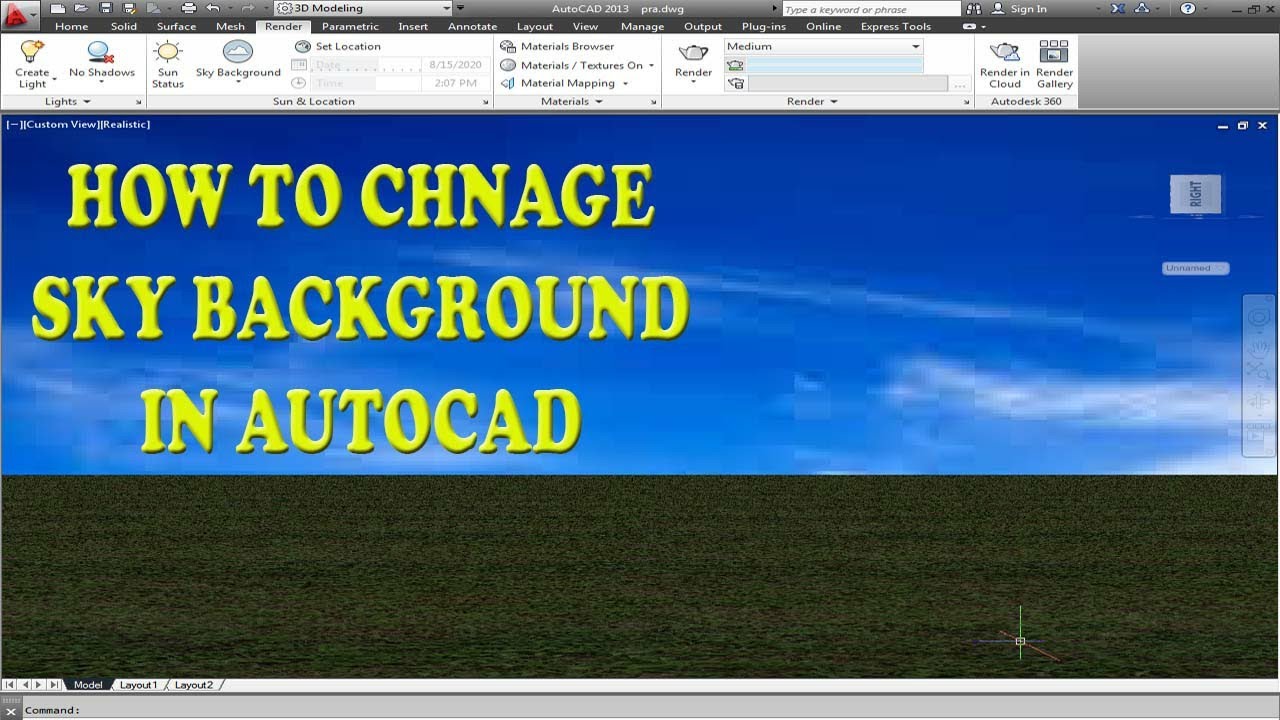Click the [-] viewport controls label
This screenshot has height=720, width=1280.
(15, 125)
